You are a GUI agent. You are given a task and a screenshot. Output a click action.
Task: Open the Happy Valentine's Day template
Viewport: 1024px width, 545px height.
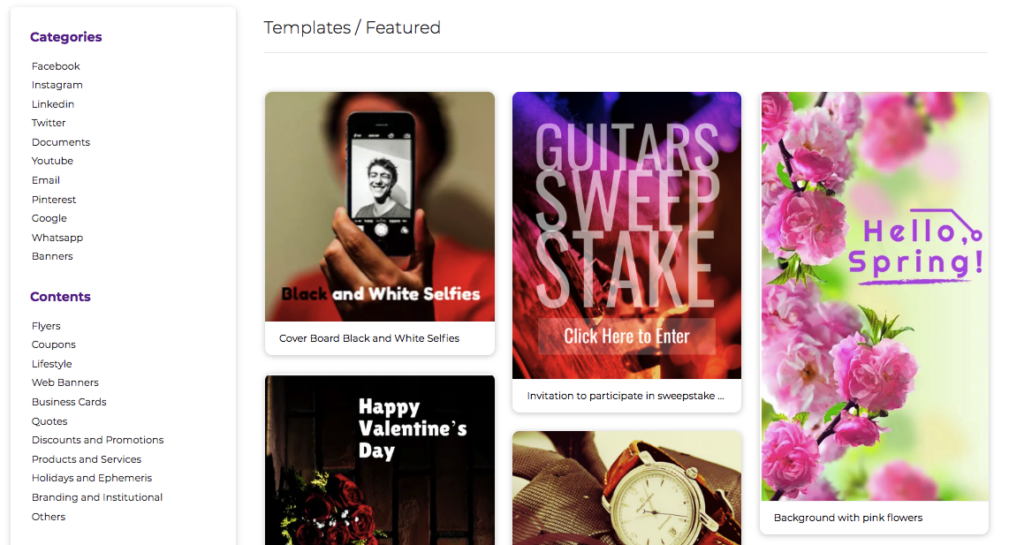click(379, 460)
